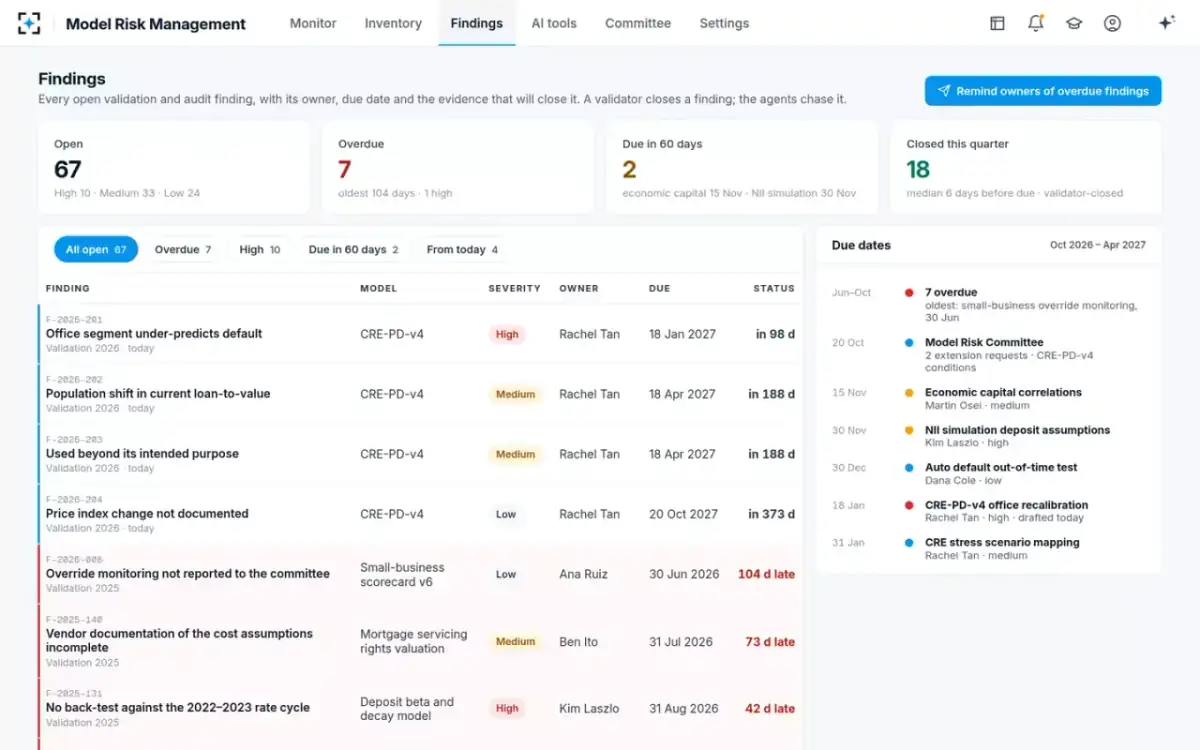1200x750 pixels.
Task: Open the Open 67 summary card
Action: 174,168
